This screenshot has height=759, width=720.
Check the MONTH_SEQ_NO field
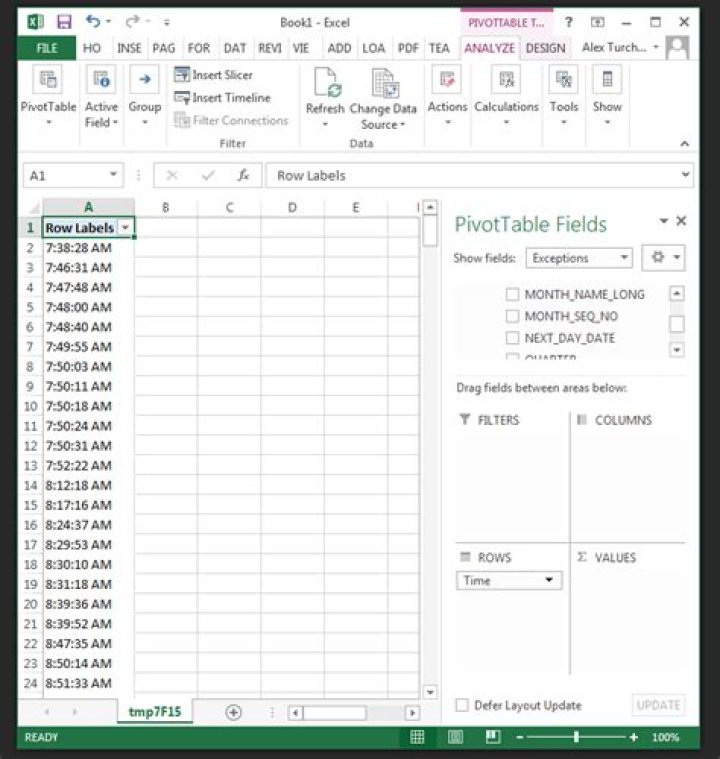coord(512,316)
